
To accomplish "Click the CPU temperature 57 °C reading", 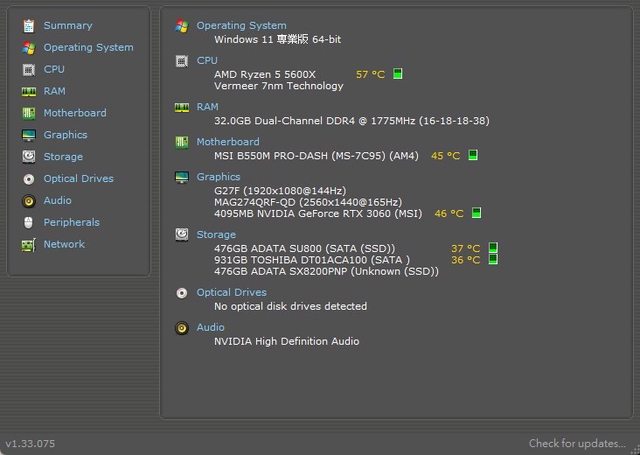I will (370, 74).
